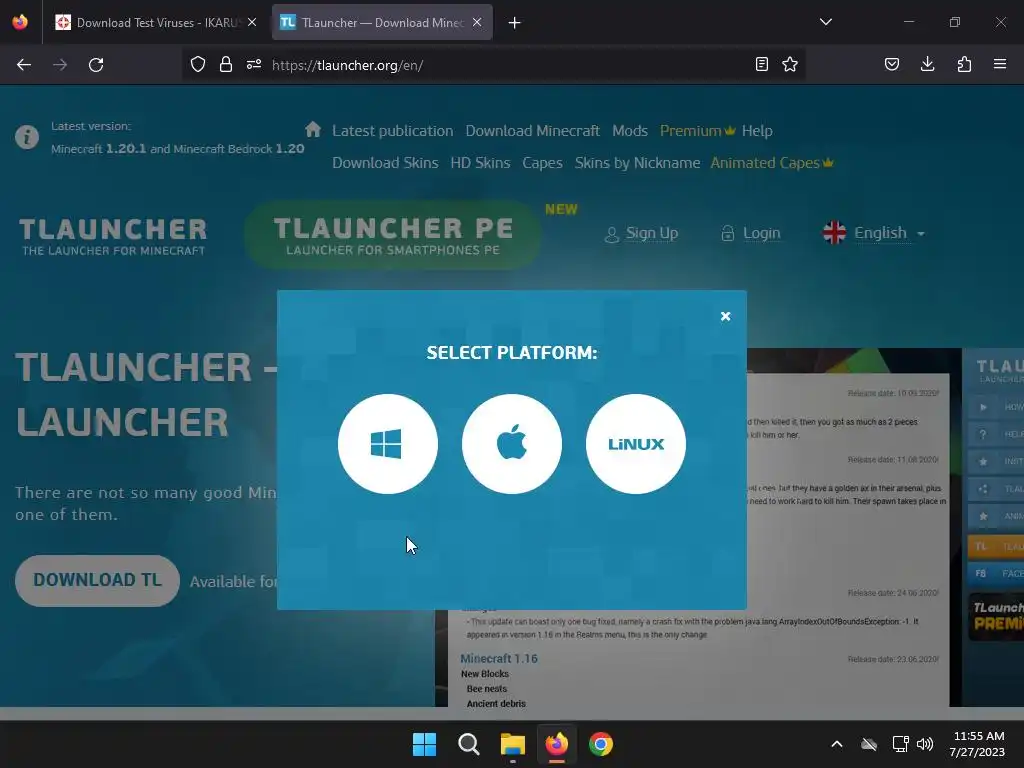The image size is (1024, 768).
Task: Open Animated Capes link
Action: point(771,163)
